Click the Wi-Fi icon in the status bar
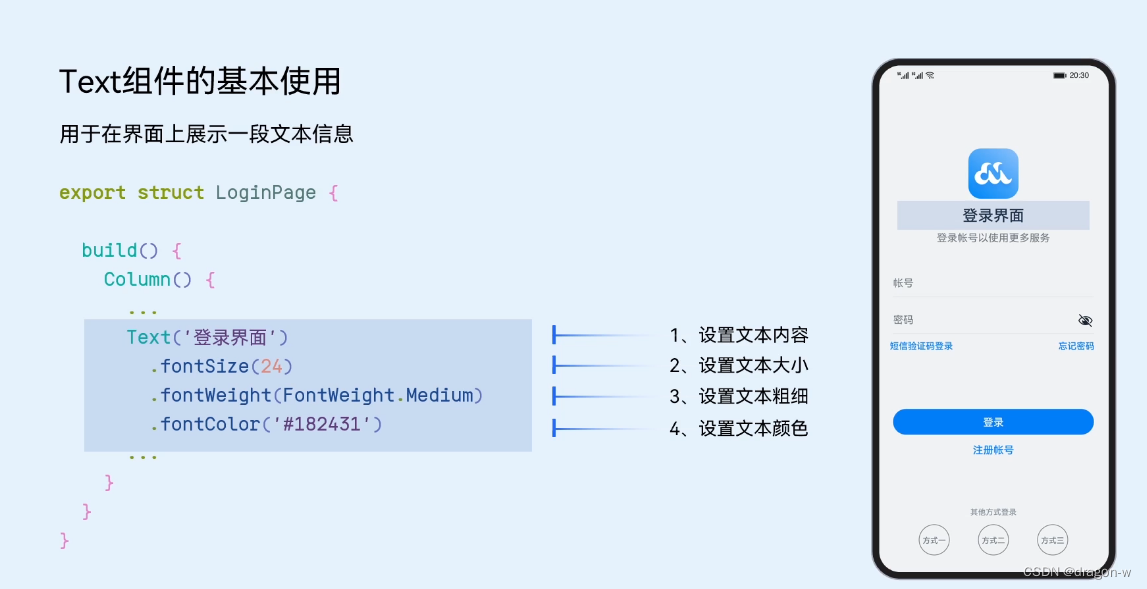 coord(928,73)
